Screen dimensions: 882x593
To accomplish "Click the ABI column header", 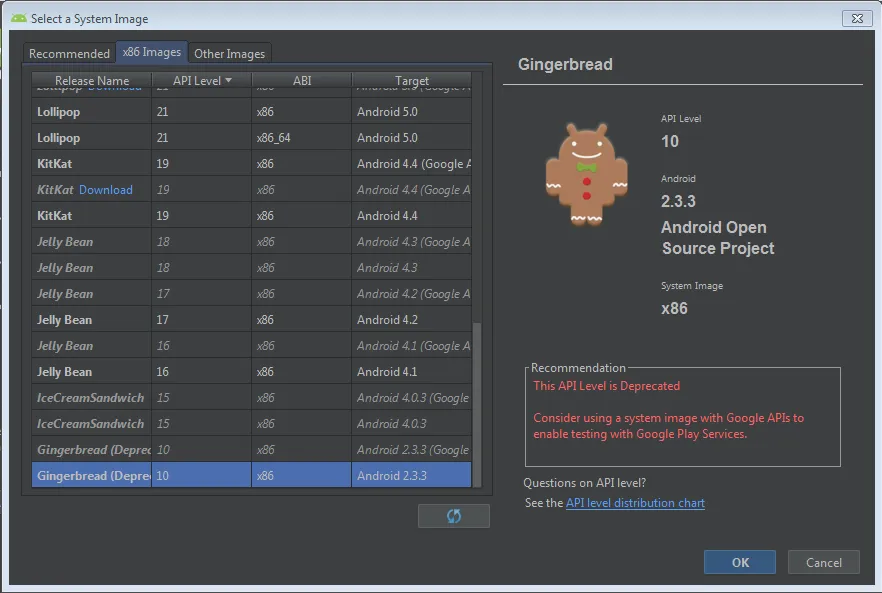I will click(302, 80).
